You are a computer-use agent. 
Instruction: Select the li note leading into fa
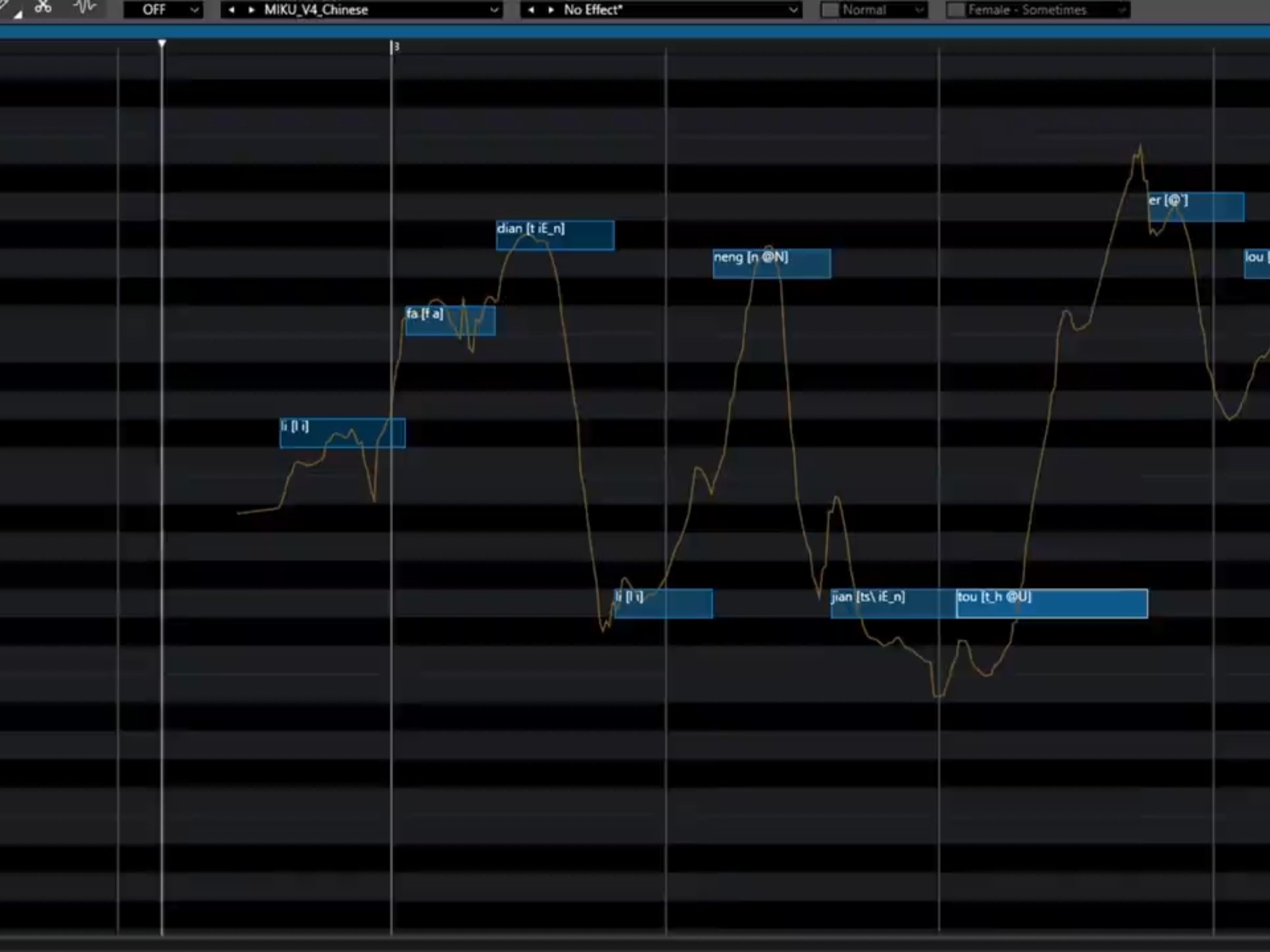(x=343, y=433)
